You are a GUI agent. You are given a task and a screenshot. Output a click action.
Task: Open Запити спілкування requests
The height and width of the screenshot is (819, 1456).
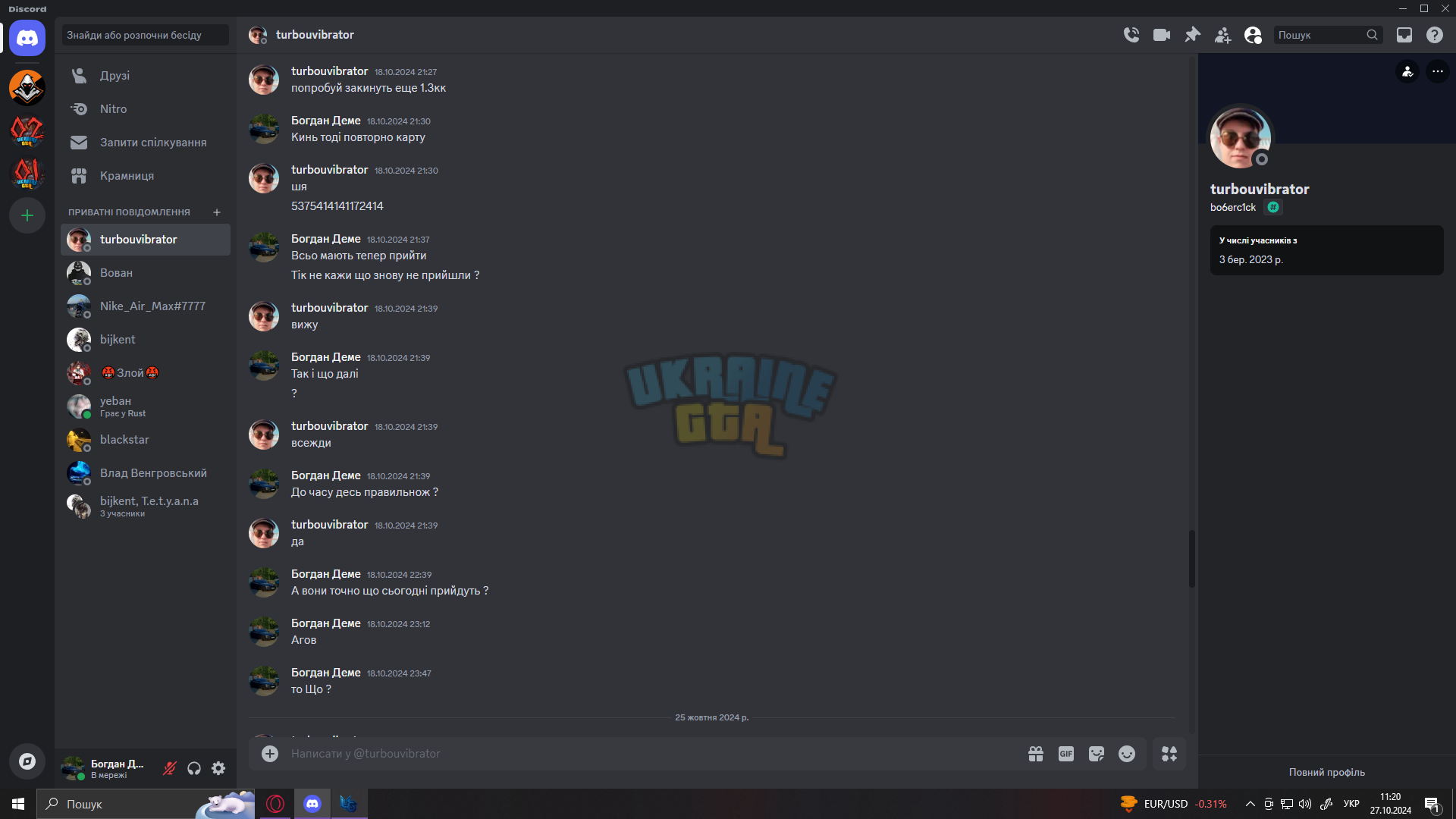146,143
